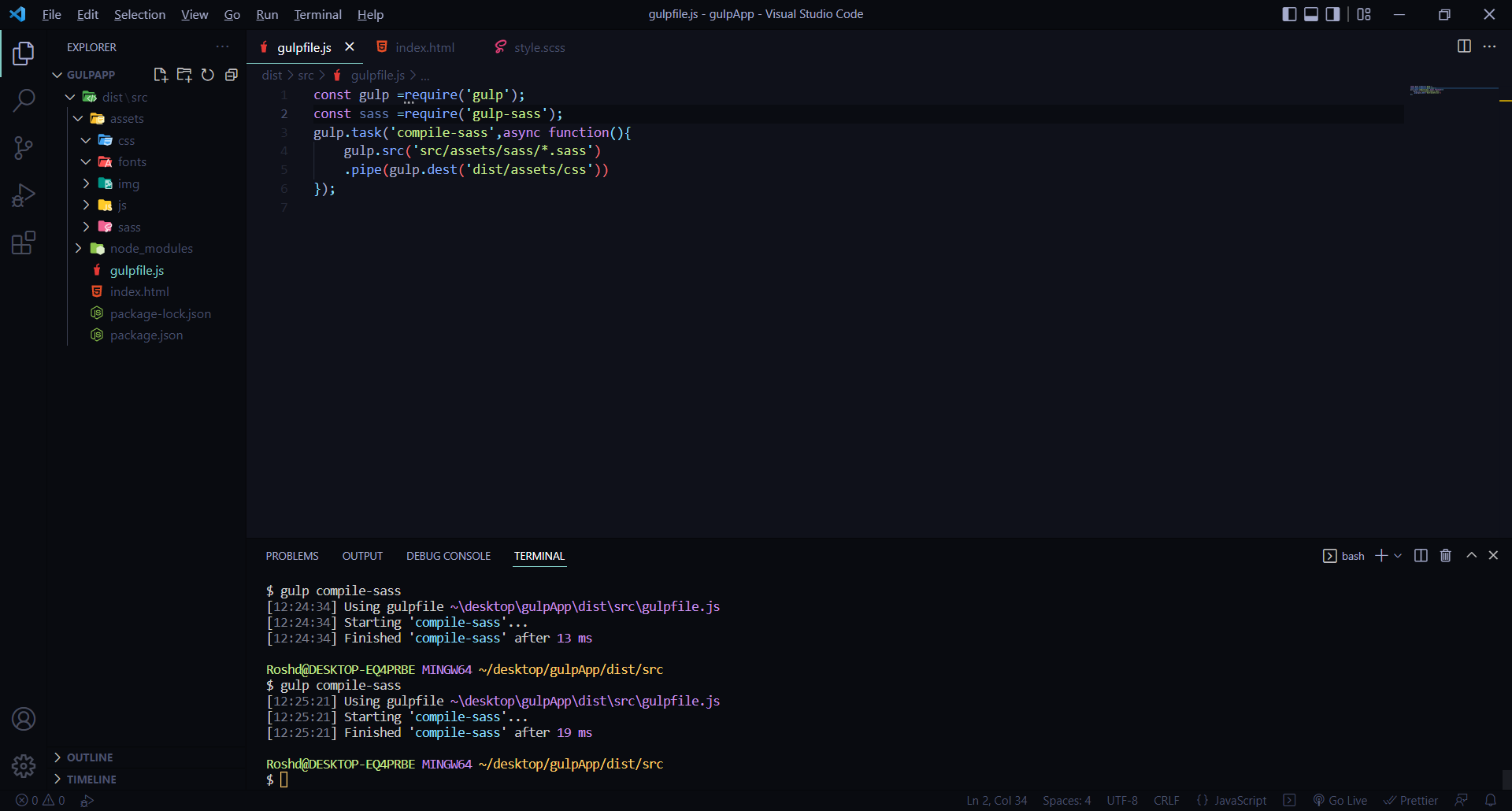The height and width of the screenshot is (811, 1512).
Task: Close the terminal panel
Action: [x=1493, y=556]
